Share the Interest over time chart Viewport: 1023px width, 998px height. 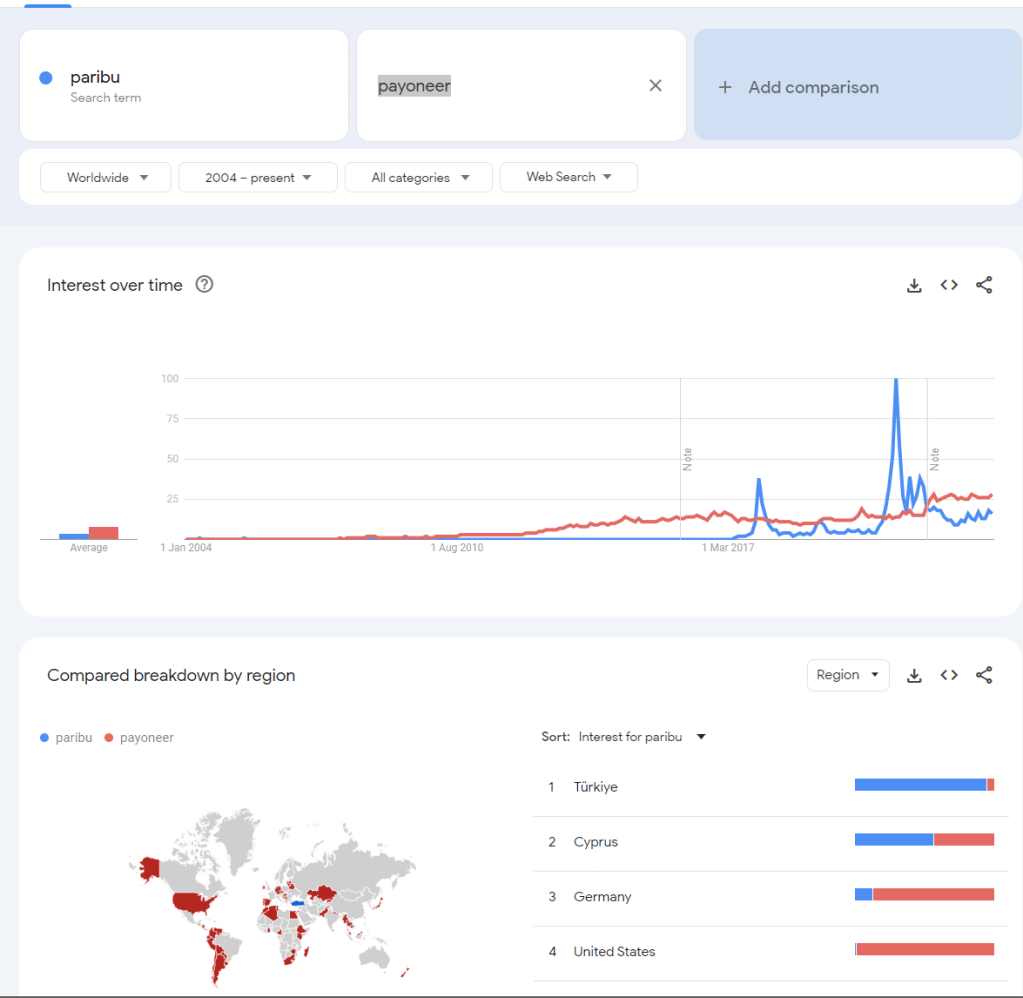point(984,285)
